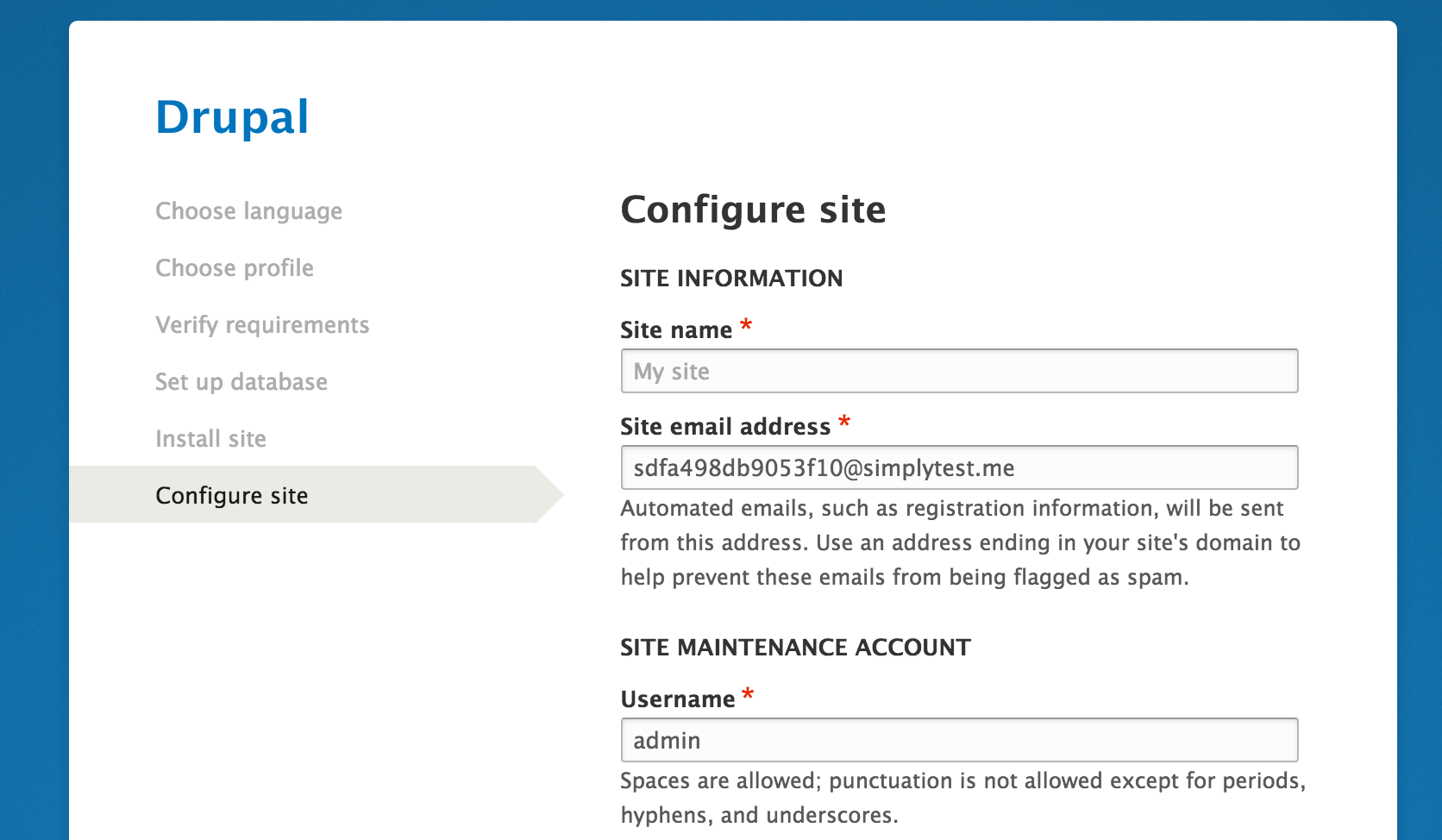Click the Site email address field
This screenshot has height=840, width=1442.
click(x=959, y=467)
